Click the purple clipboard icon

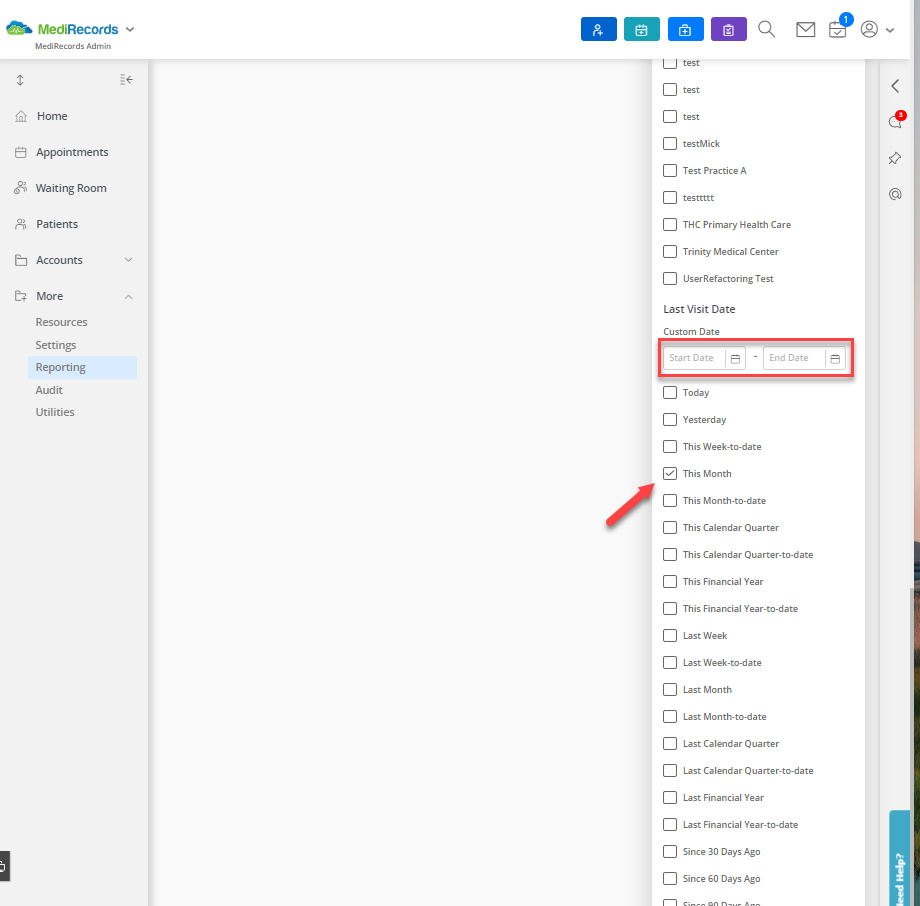[x=729, y=29]
